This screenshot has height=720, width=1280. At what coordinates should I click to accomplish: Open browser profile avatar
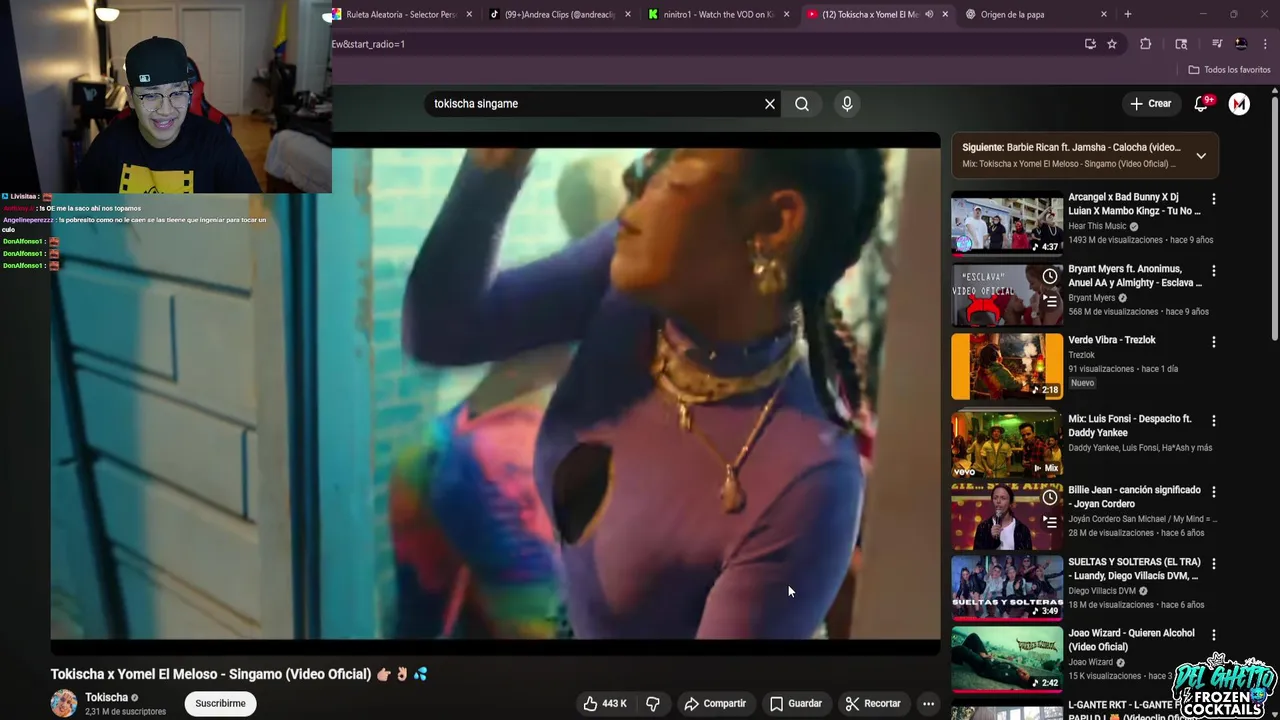[x=1241, y=44]
